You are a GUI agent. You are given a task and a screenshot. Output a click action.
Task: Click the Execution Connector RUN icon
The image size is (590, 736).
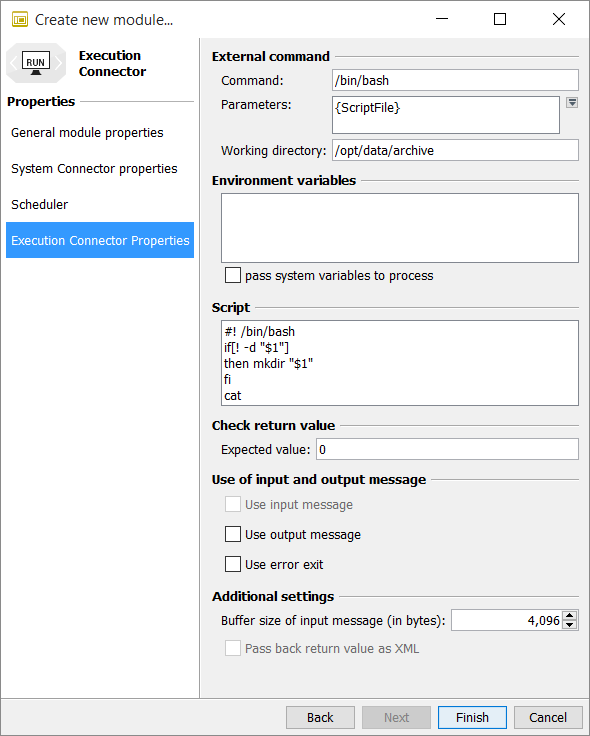36,63
